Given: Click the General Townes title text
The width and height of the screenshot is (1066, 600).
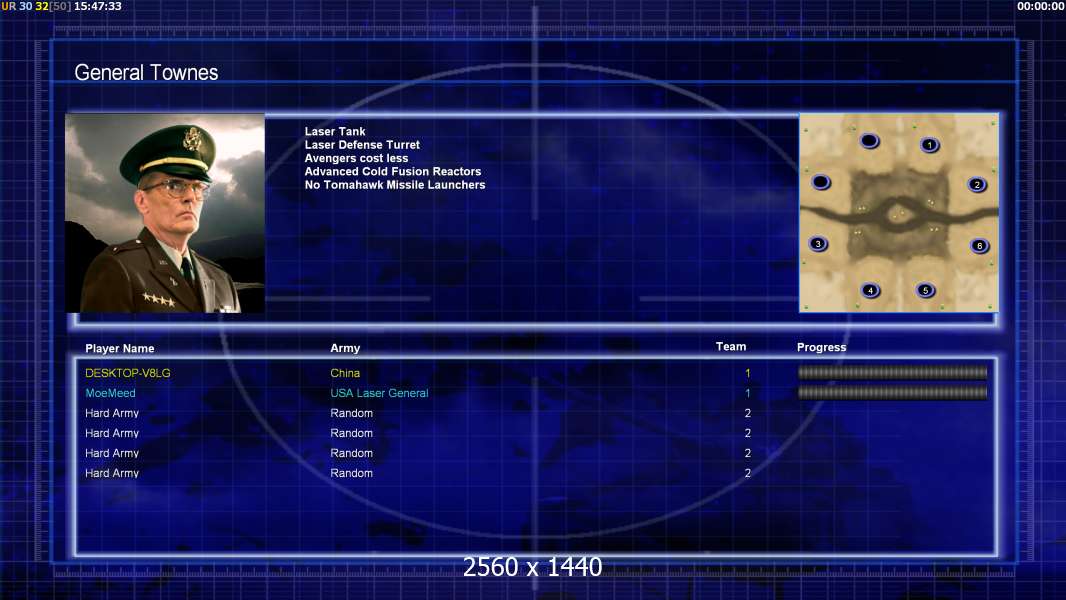Looking at the screenshot, I should tap(146, 73).
